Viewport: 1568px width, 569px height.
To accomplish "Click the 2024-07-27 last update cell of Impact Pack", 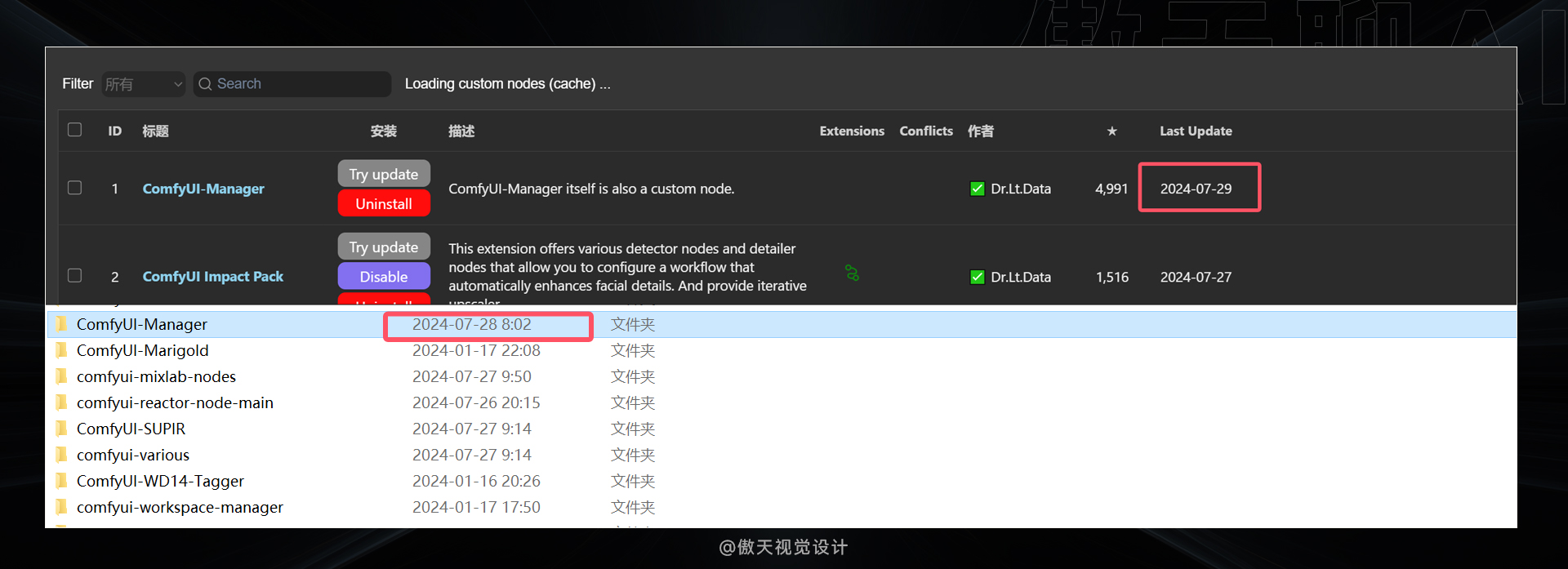I will (x=1196, y=277).
